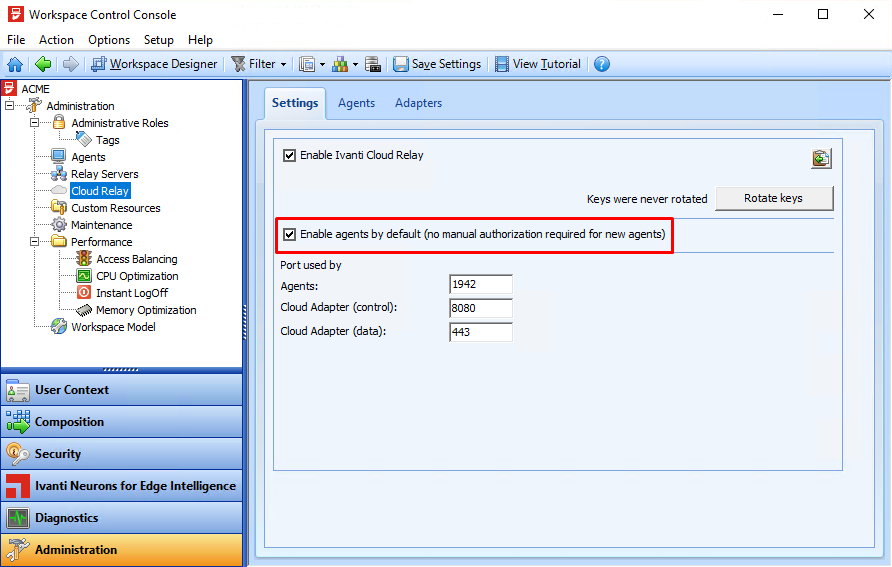This screenshot has width=892, height=567.
Task: Click the Rotate keys button
Action: coord(773,198)
